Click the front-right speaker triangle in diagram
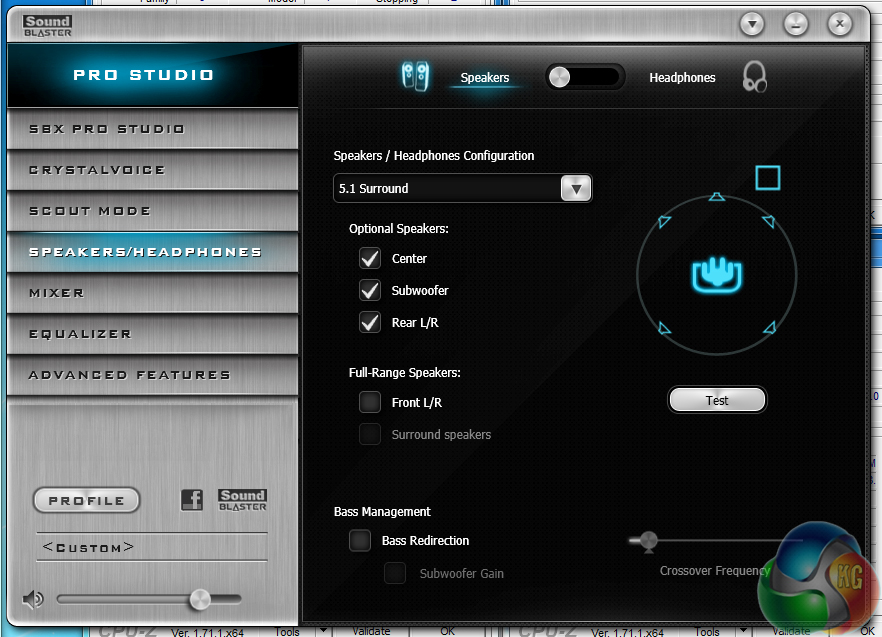This screenshot has width=882, height=637. [x=769, y=221]
